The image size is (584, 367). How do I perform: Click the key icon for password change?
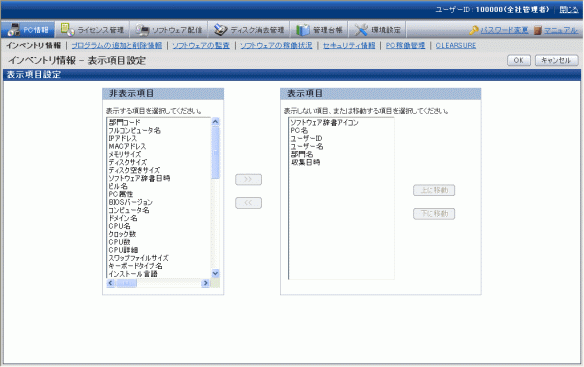pyautogui.click(x=474, y=30)
